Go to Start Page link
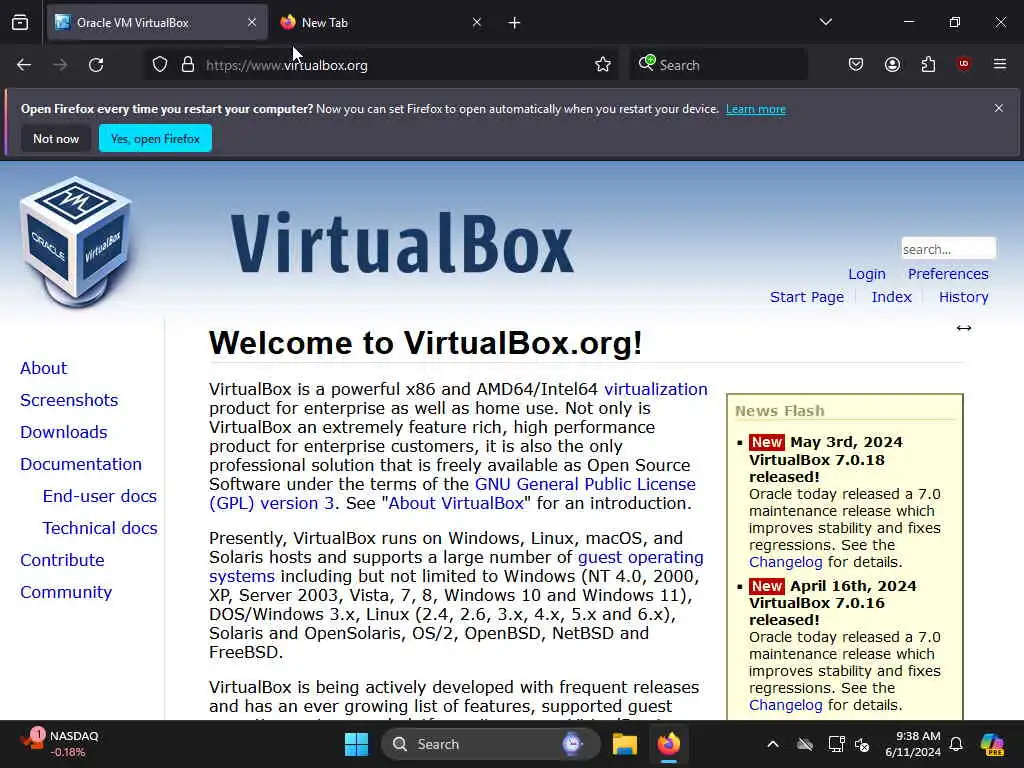Screen dimensions: 1024x768 tap(807, 297)
